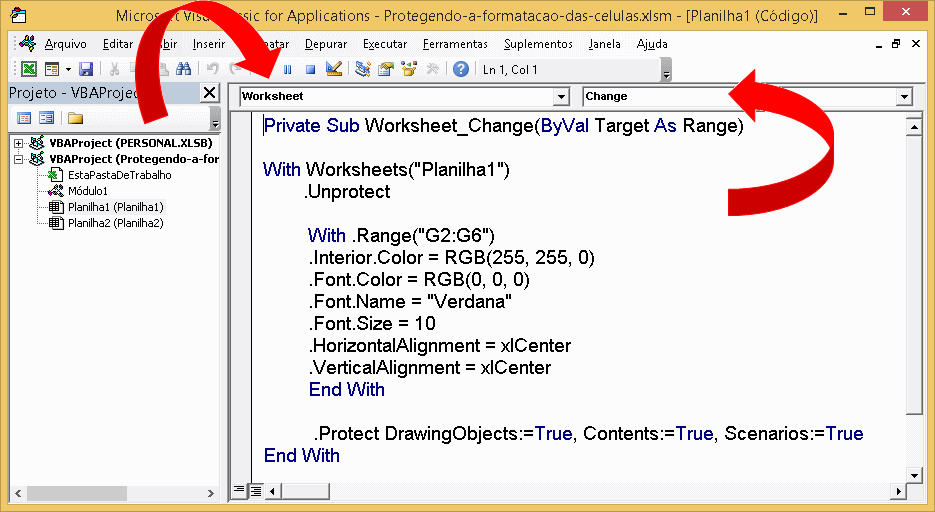
Task: Click the Undo toolbar icon
Action: [212, 69]
